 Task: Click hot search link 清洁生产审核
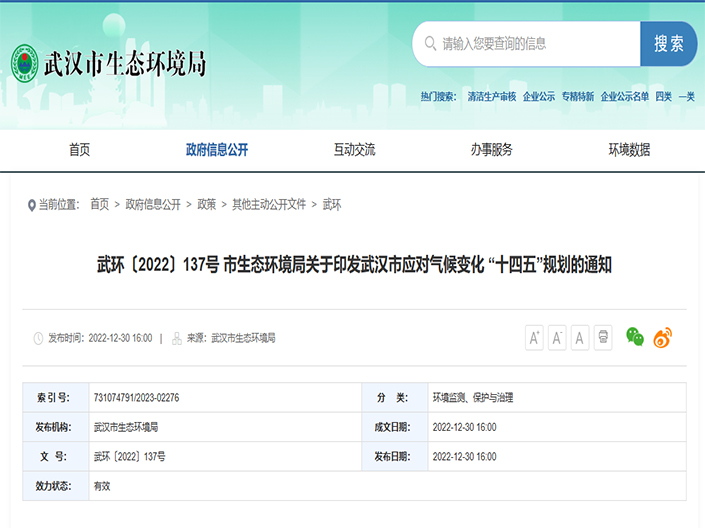pos(491,97)
